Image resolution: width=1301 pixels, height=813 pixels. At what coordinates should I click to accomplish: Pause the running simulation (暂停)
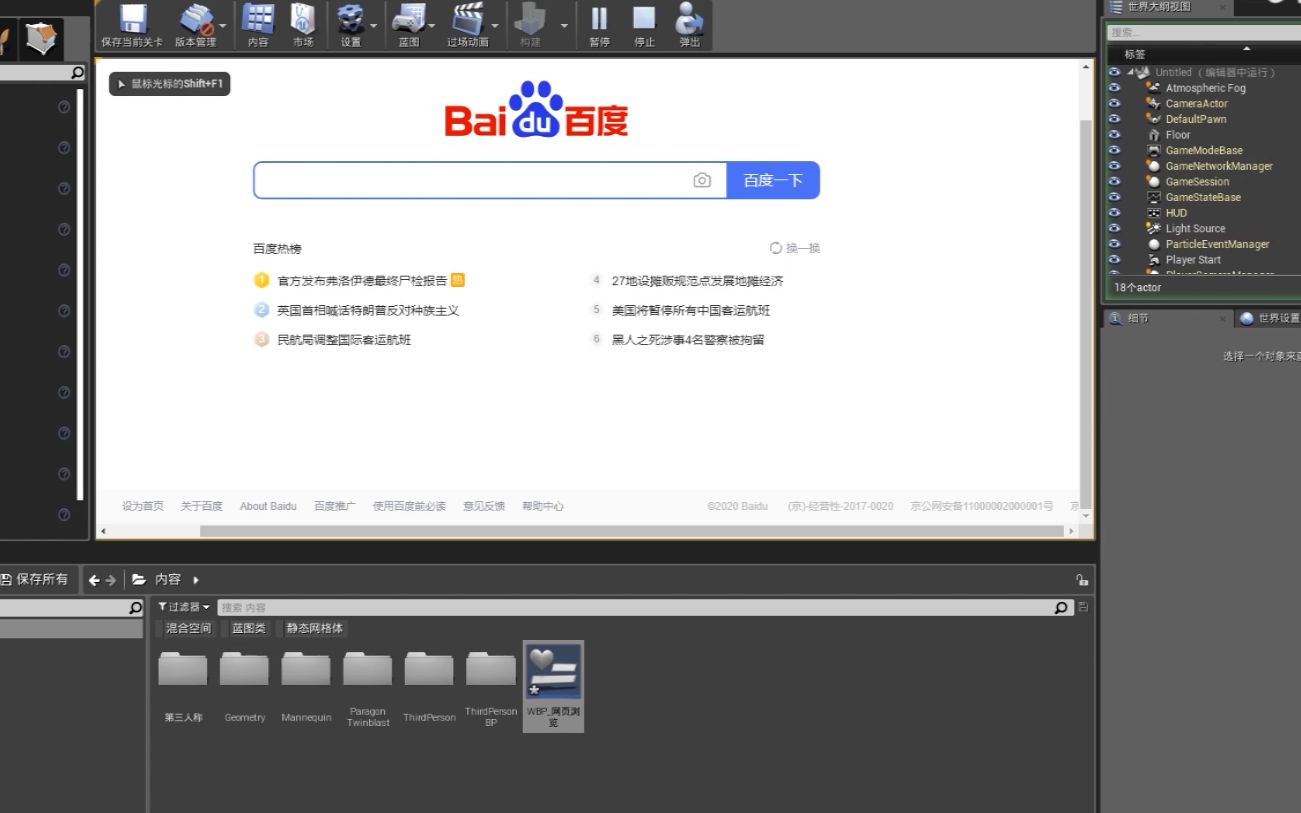[x=599, y=19]
